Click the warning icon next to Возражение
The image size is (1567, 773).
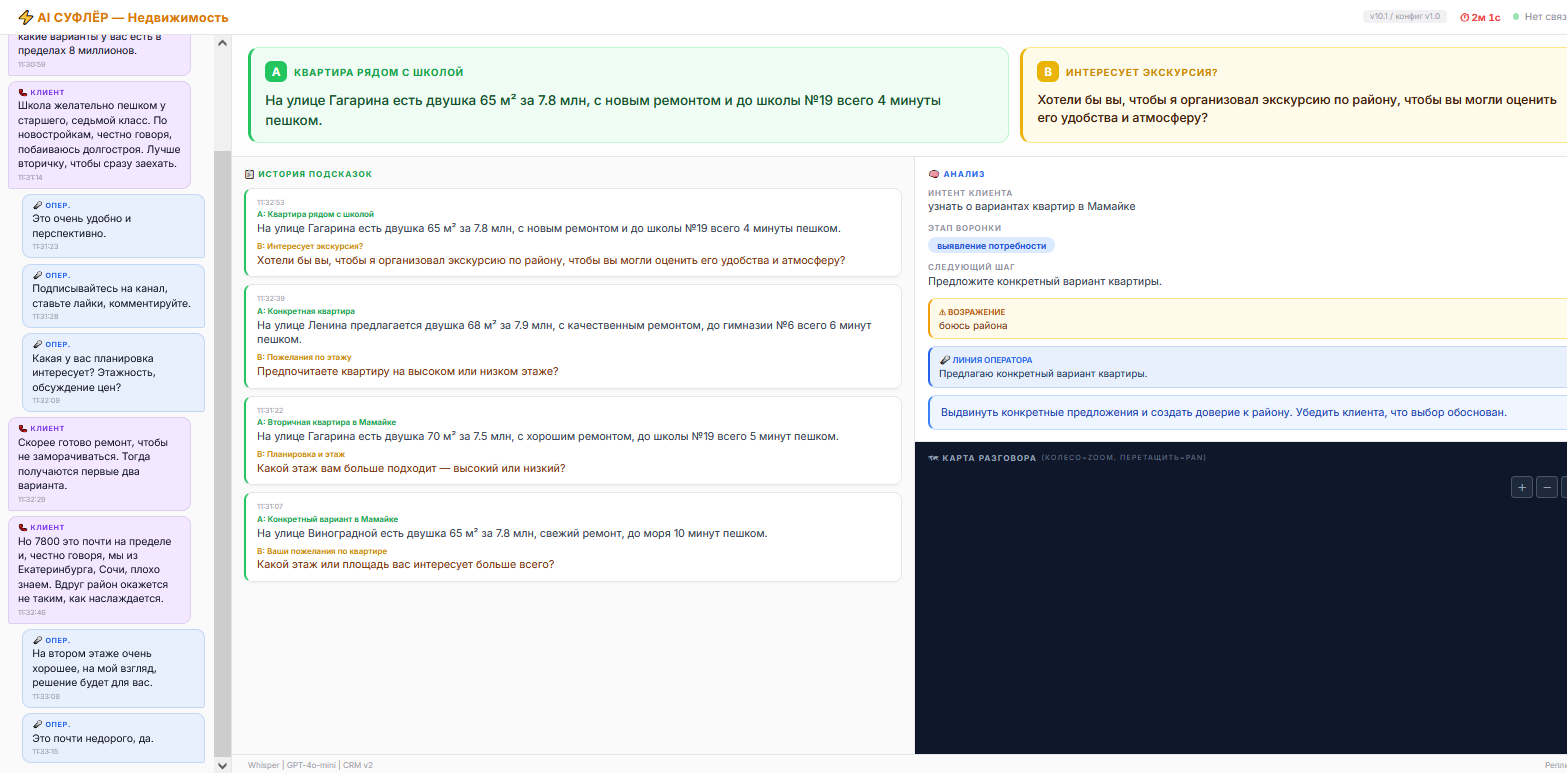pyautogui.click(x=943, y=312)
